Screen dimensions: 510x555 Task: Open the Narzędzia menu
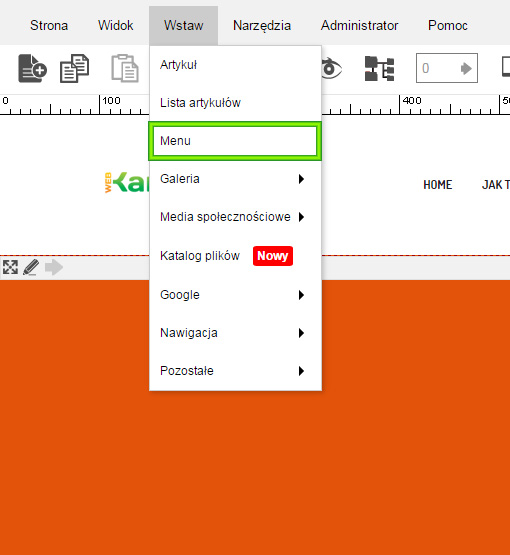tap(262, 25)
